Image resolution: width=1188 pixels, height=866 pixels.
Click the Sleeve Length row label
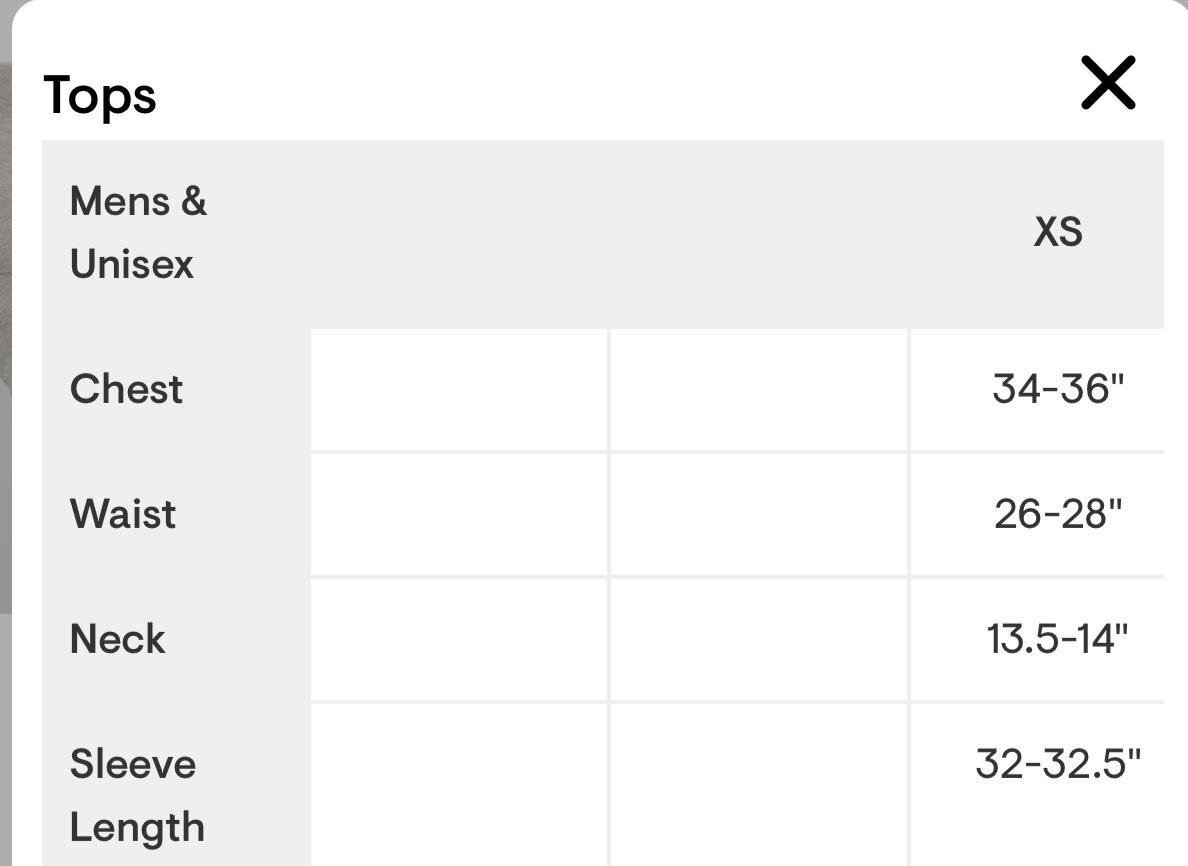pyautogui.click(x=137, y=795)
